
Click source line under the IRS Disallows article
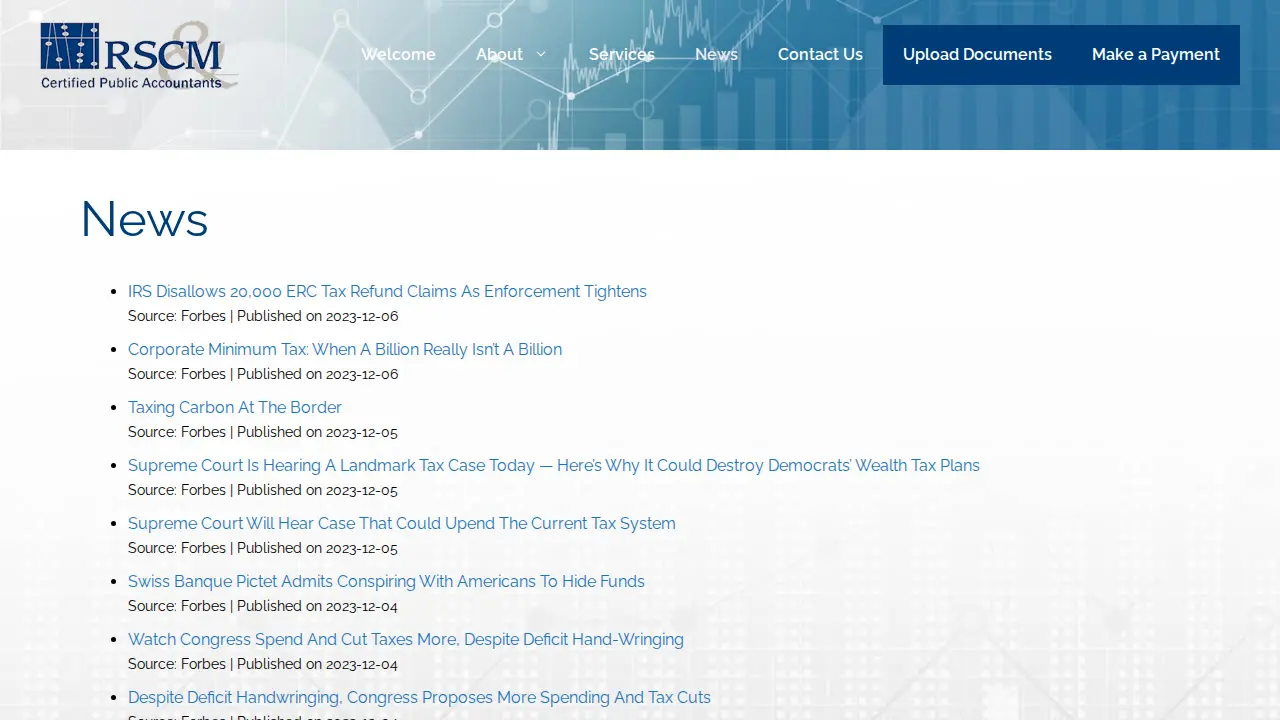tap(263, 316)
